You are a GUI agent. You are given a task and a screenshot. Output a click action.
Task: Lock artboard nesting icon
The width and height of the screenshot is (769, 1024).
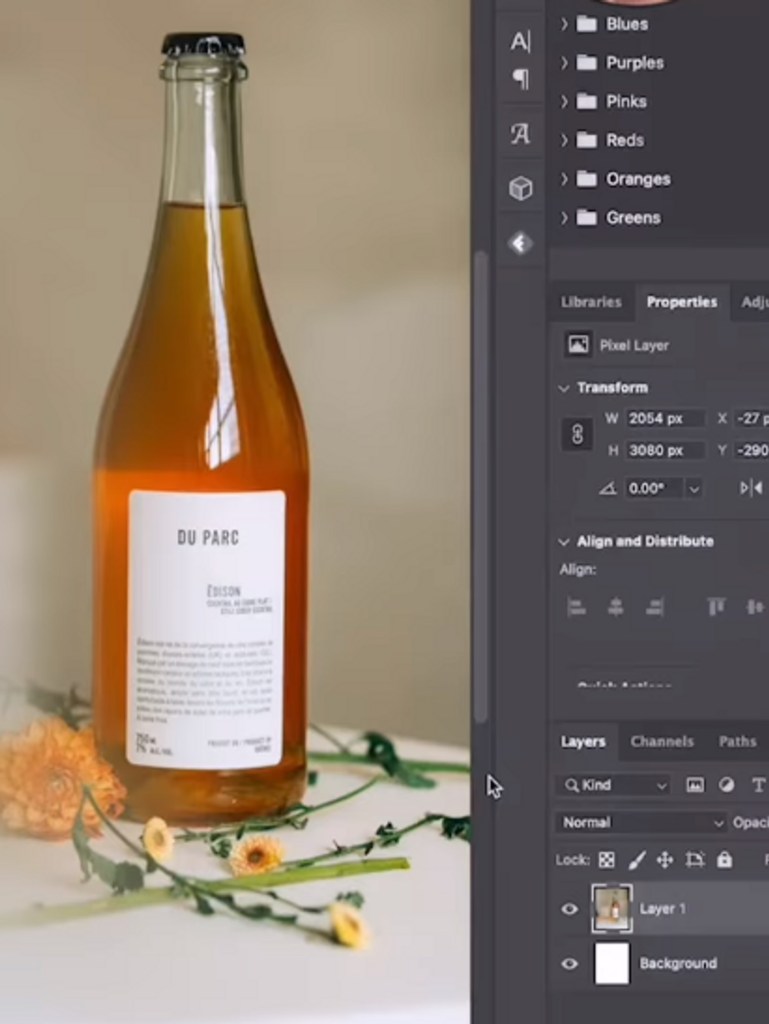(x=695, y=860)
